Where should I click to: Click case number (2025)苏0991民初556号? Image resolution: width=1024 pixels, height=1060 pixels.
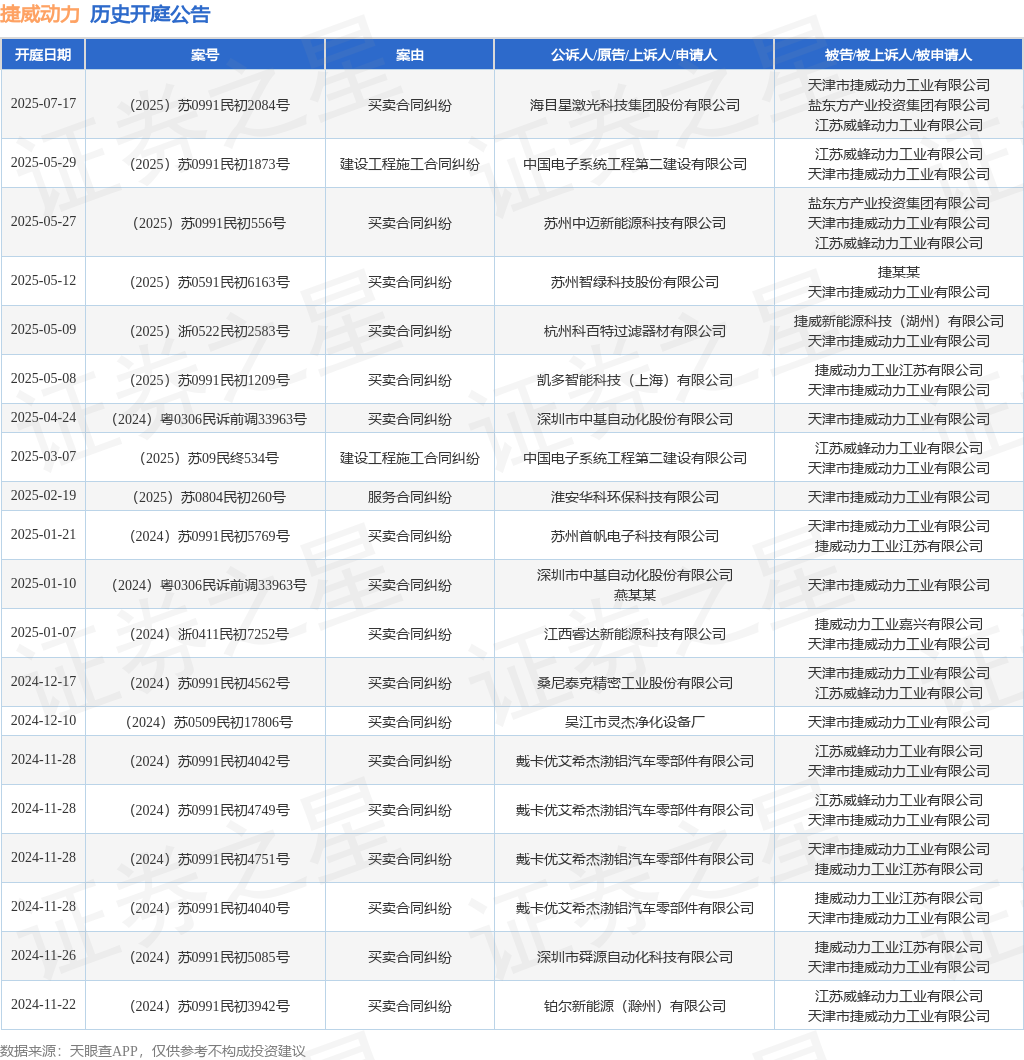click(x=210, y=222)
